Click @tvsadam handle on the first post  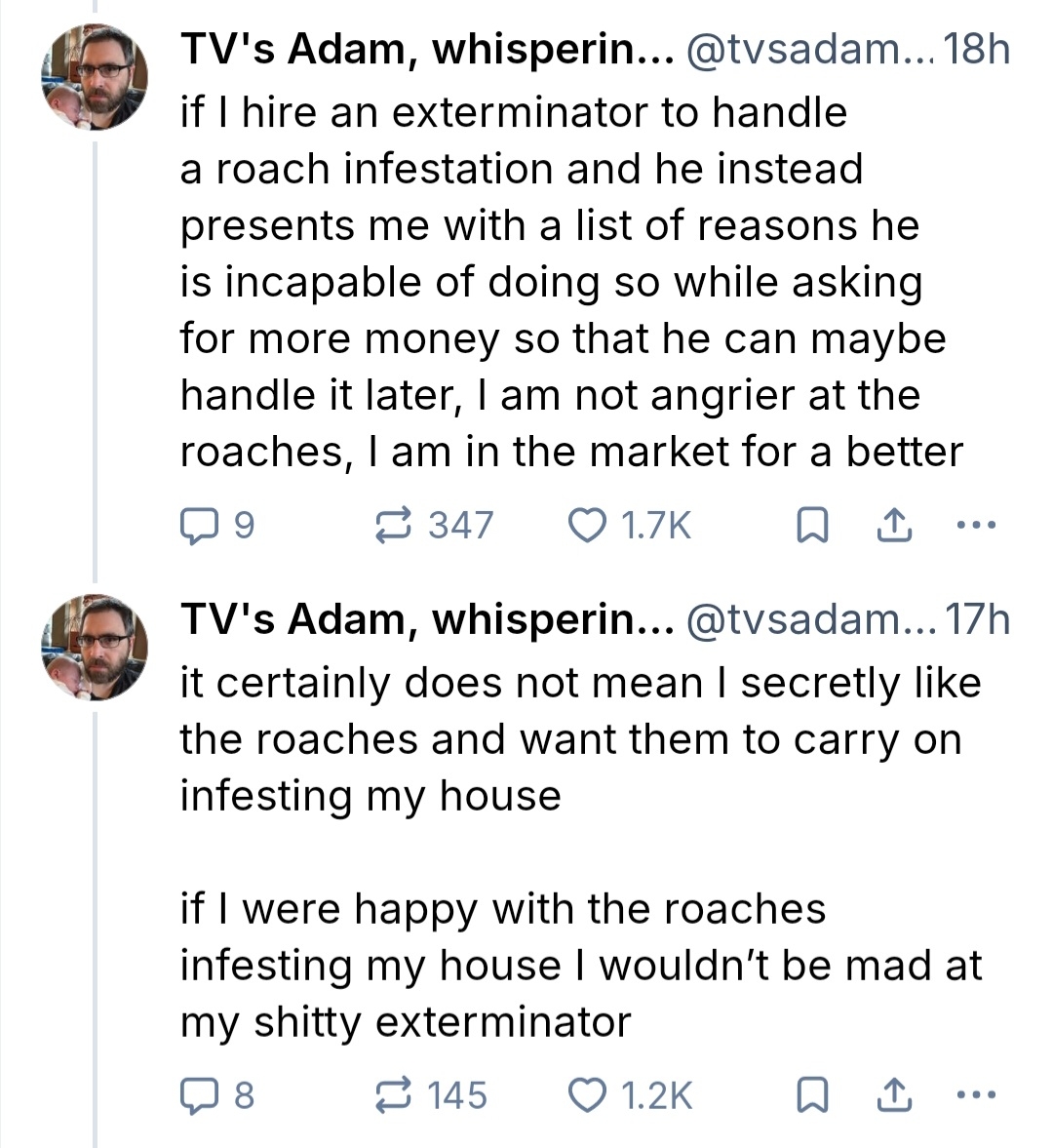click(x=807, y=50)
